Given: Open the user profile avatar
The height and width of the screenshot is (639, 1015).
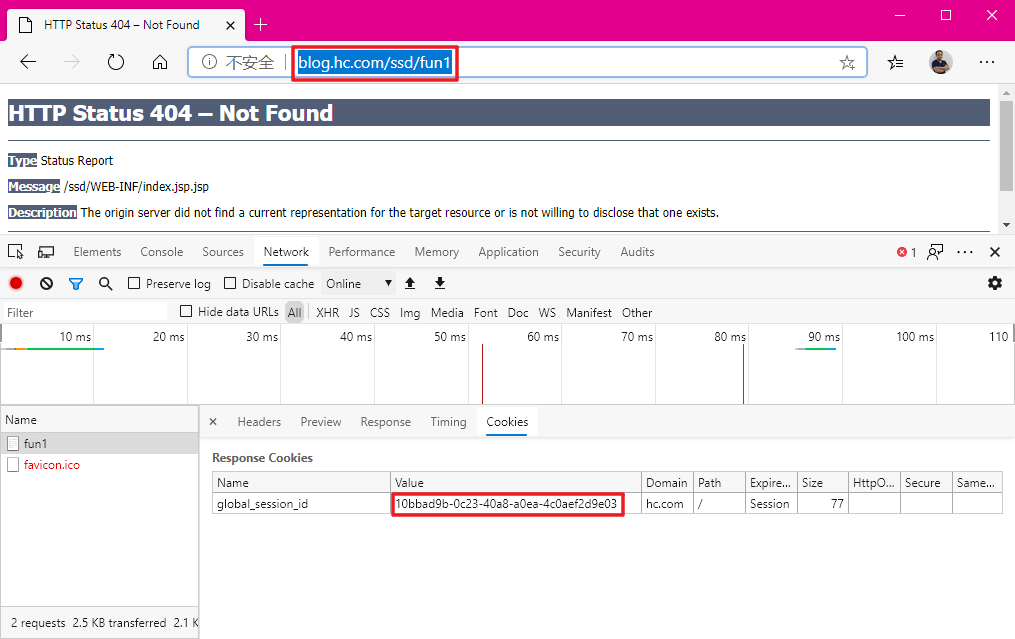Looking at the screenshot, I should 941,62.
